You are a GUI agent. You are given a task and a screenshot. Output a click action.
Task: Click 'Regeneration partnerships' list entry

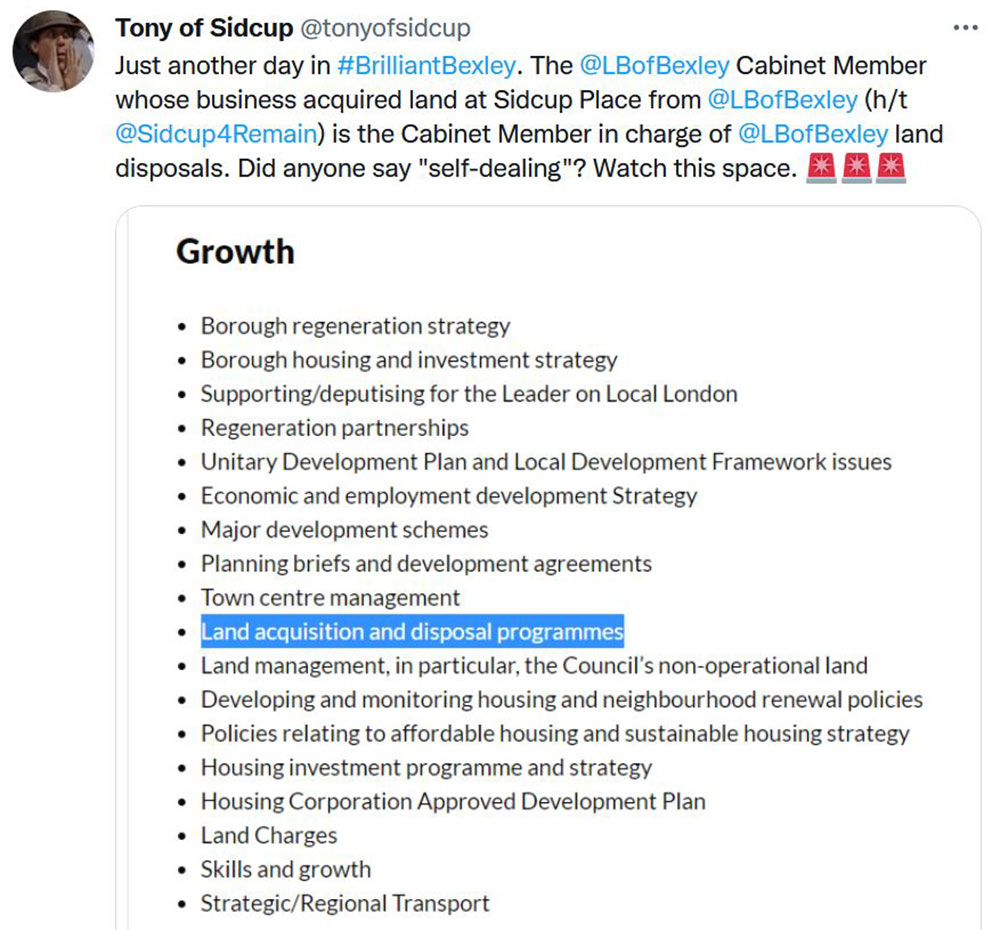click(334, 428)
